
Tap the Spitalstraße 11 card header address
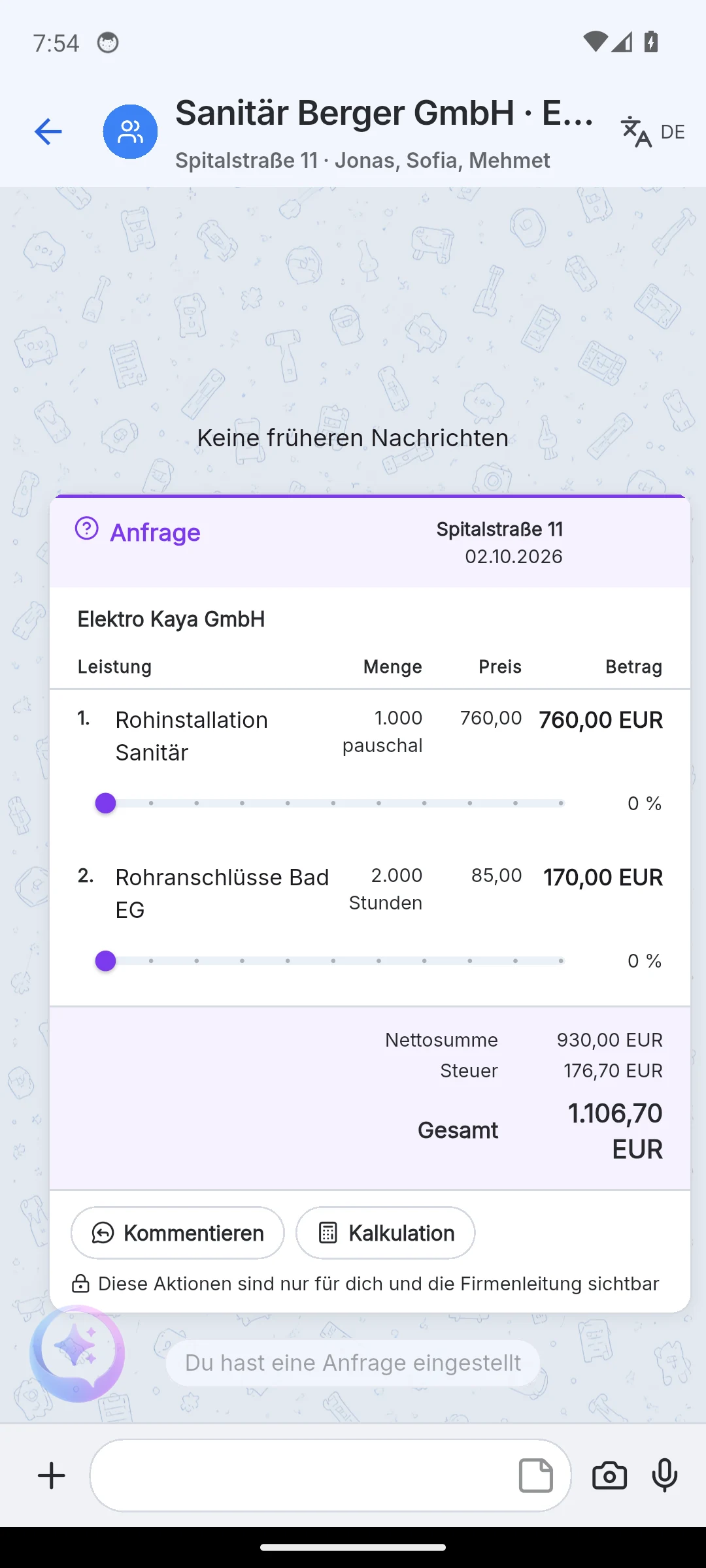pos(499,529)
